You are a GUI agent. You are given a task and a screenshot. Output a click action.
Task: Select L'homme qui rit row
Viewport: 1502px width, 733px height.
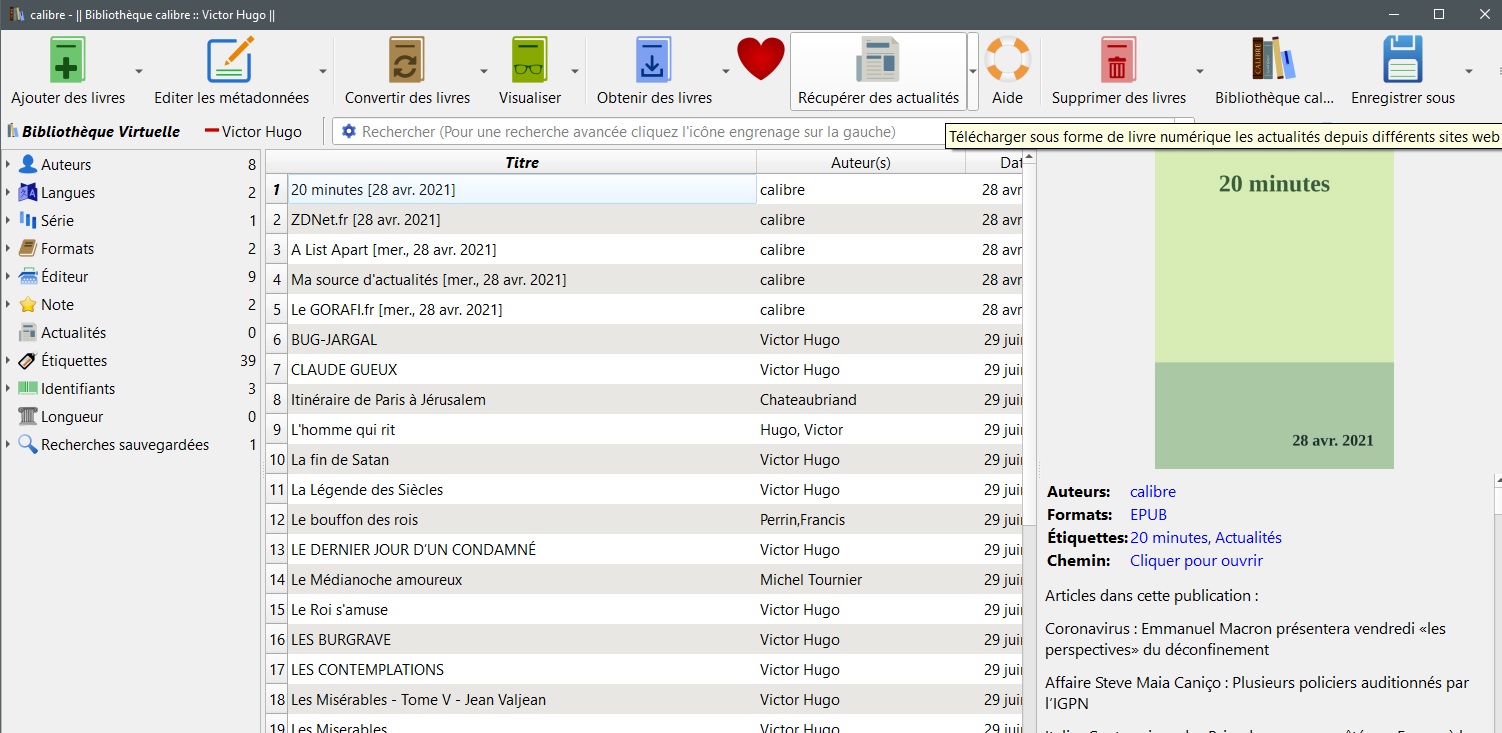644,429
